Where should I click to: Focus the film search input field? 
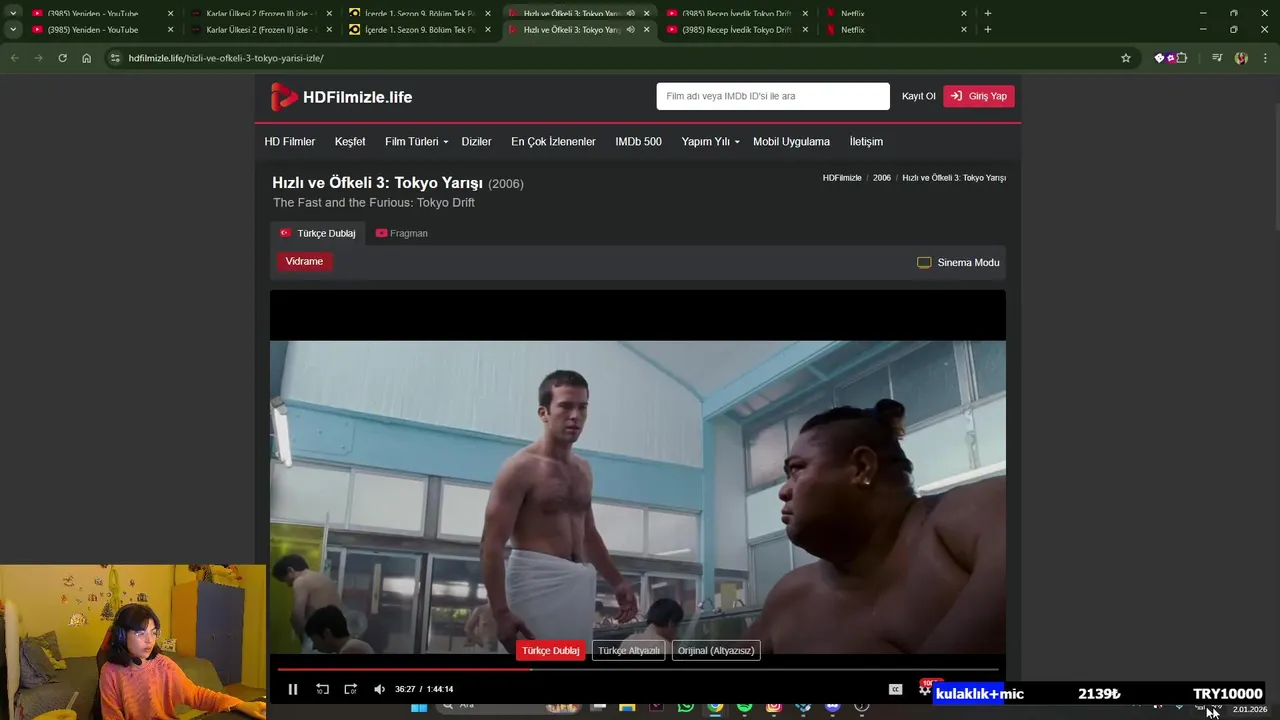pyautogui.click(x=773, y=96)
